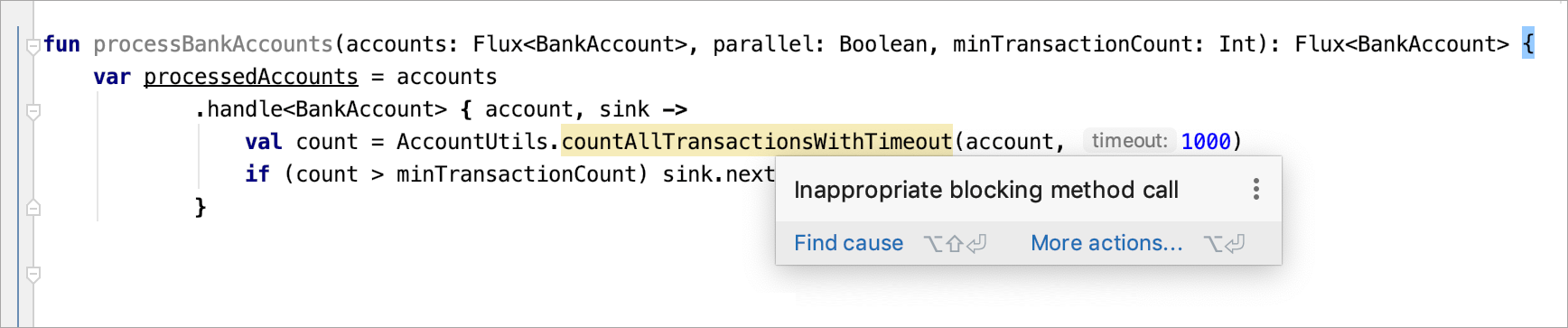Image resolution: width=1568 pixels, height=328 pixels.
Task: Click the bottommost gutter fold marker
Action: click(x=33, y=274)
